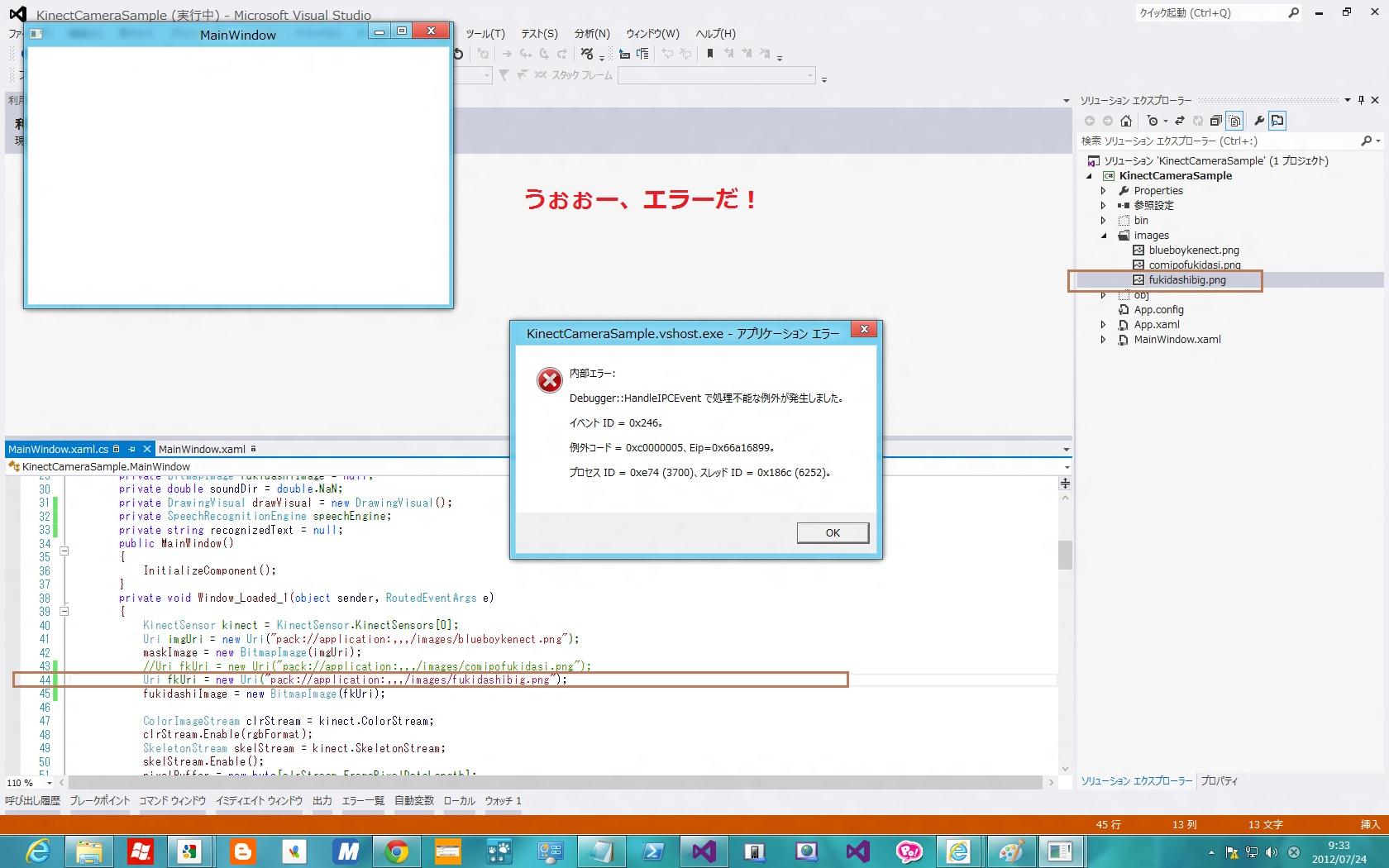
Task: Click the search magnifier in Quick Launch box
Action: 1293,12
